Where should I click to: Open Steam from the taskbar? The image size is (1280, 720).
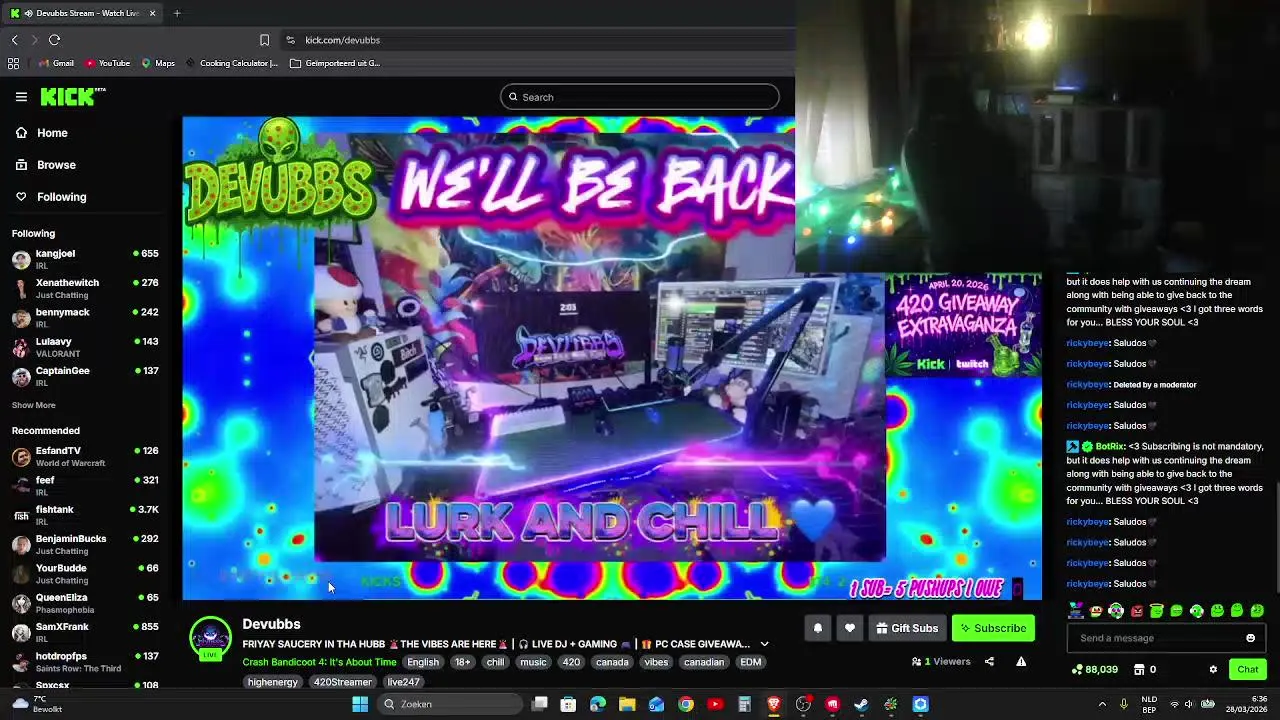coord(861,704)
